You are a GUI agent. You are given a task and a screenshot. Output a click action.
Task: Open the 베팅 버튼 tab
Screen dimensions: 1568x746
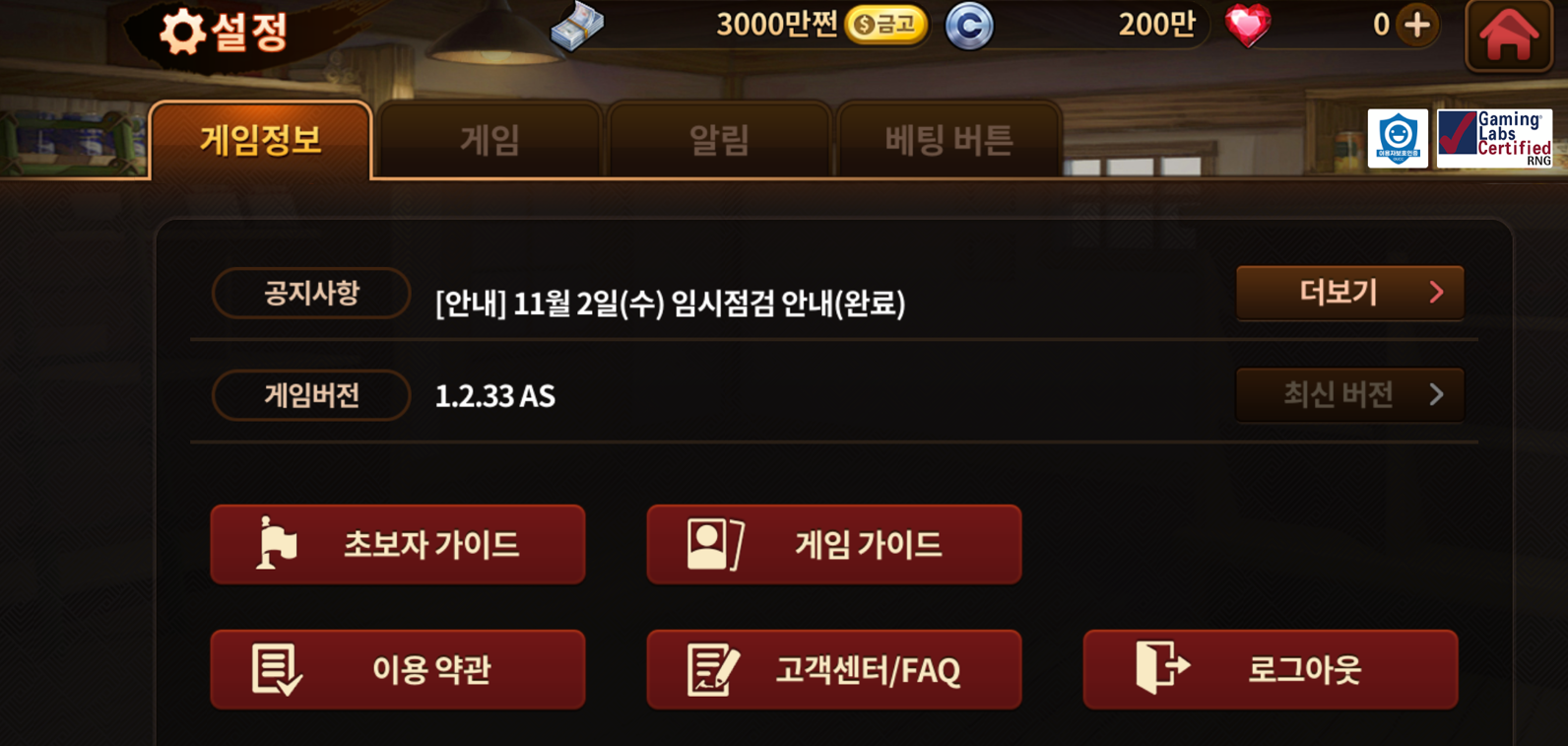(948, 140)
